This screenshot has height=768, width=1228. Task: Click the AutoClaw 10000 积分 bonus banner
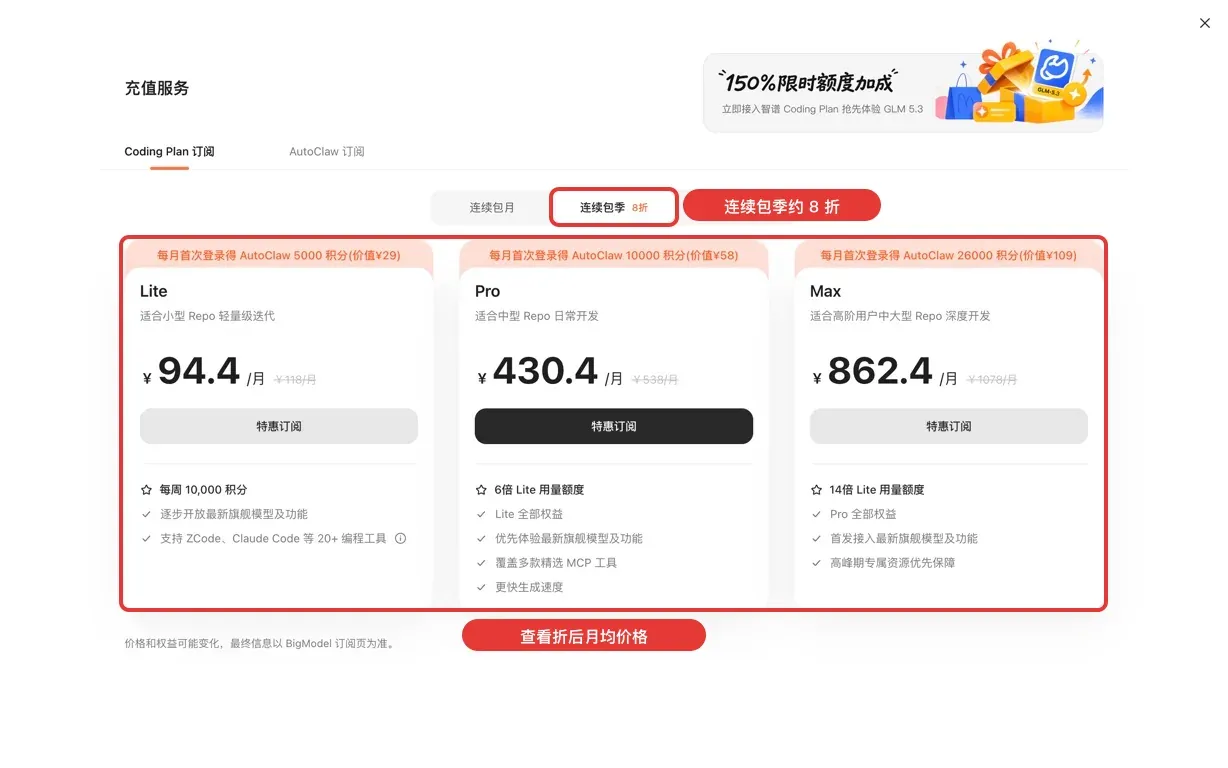[614, 255]
